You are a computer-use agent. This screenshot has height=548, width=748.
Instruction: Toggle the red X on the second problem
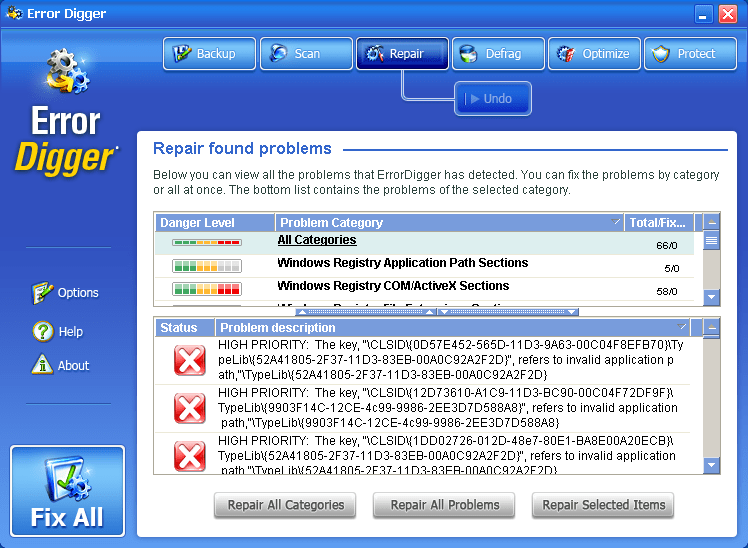pos(189,408)
